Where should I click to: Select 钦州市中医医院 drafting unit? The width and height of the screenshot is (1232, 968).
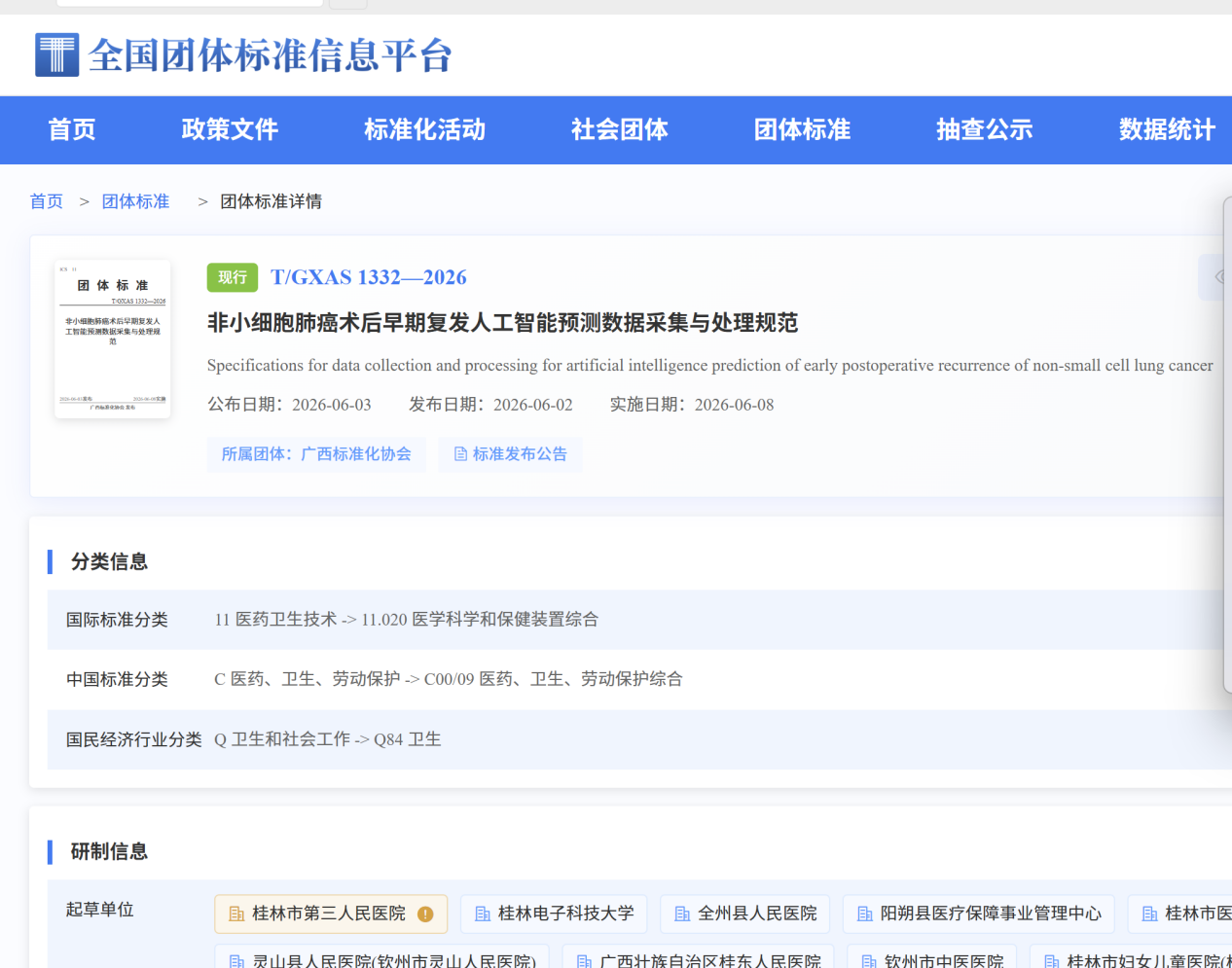931,957
